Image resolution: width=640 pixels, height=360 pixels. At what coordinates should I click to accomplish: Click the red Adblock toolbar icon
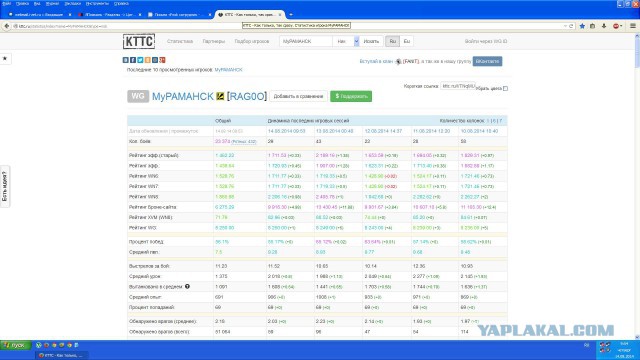pos(616,26)
